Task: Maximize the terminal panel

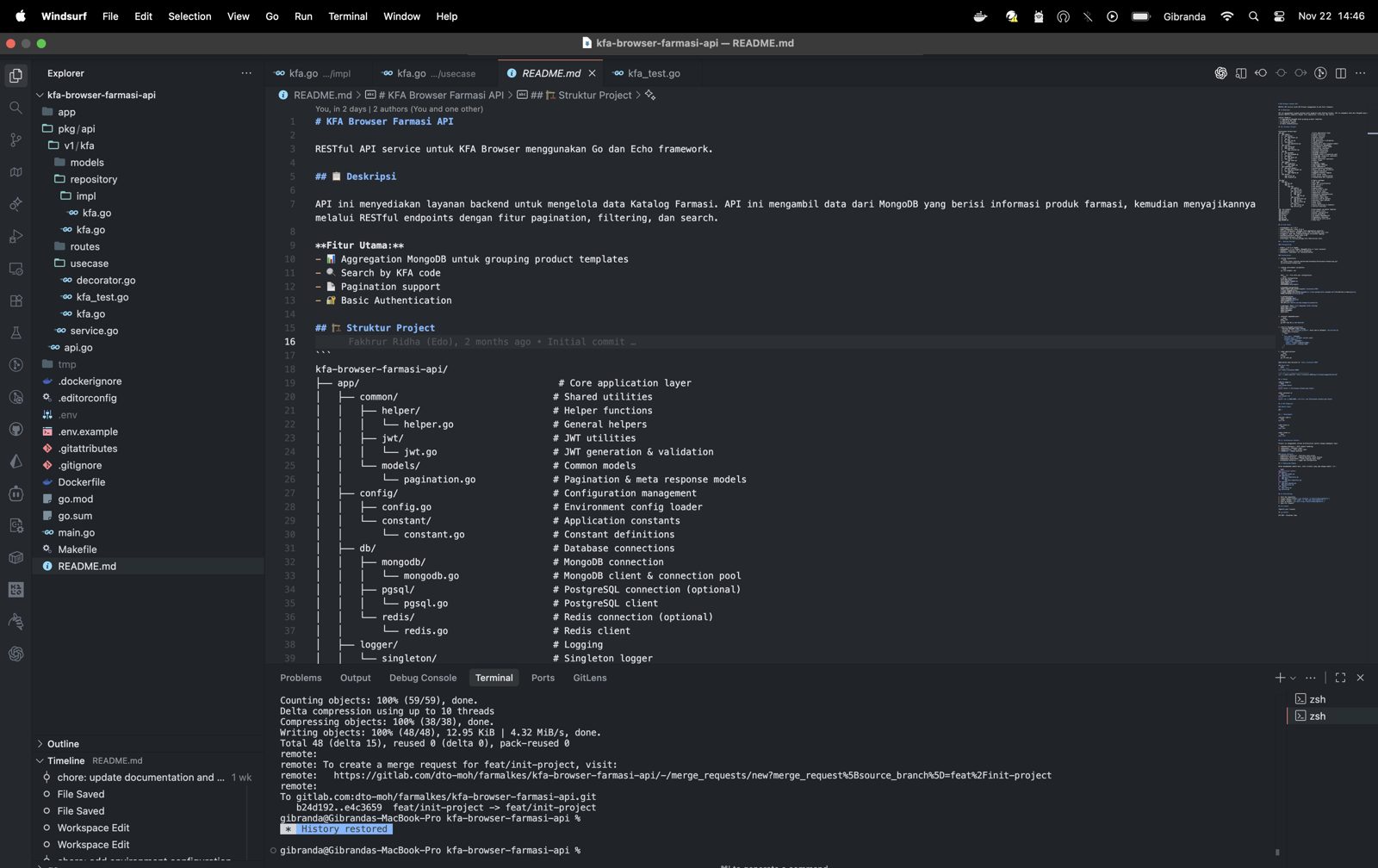Action: coord(1340,678)
